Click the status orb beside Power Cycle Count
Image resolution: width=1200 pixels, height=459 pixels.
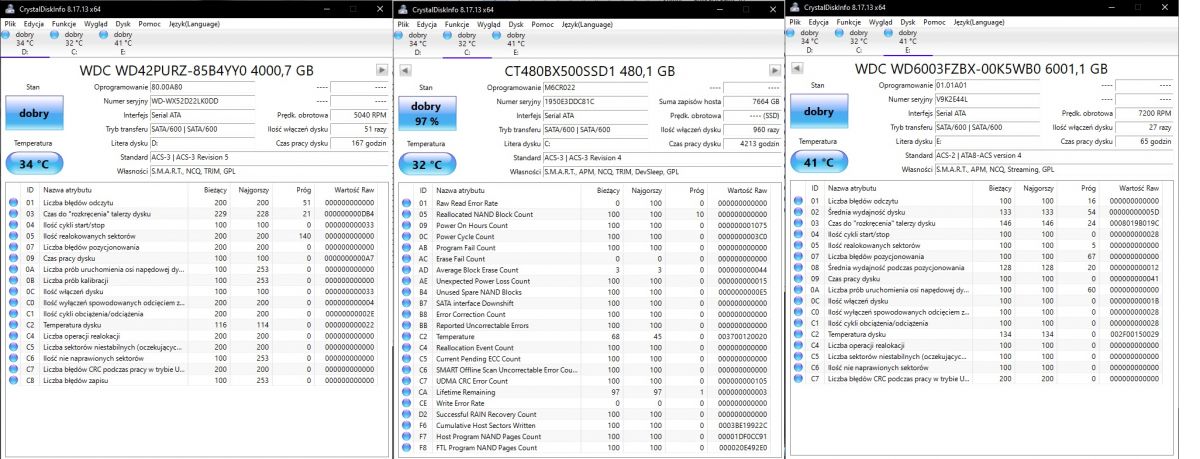point(407,236)
